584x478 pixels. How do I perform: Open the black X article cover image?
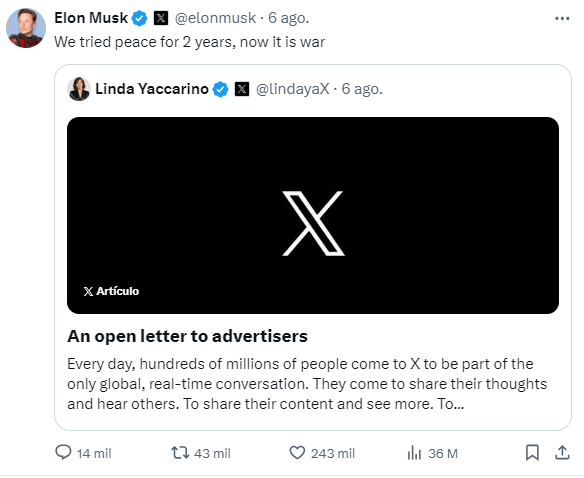[313, 215]
